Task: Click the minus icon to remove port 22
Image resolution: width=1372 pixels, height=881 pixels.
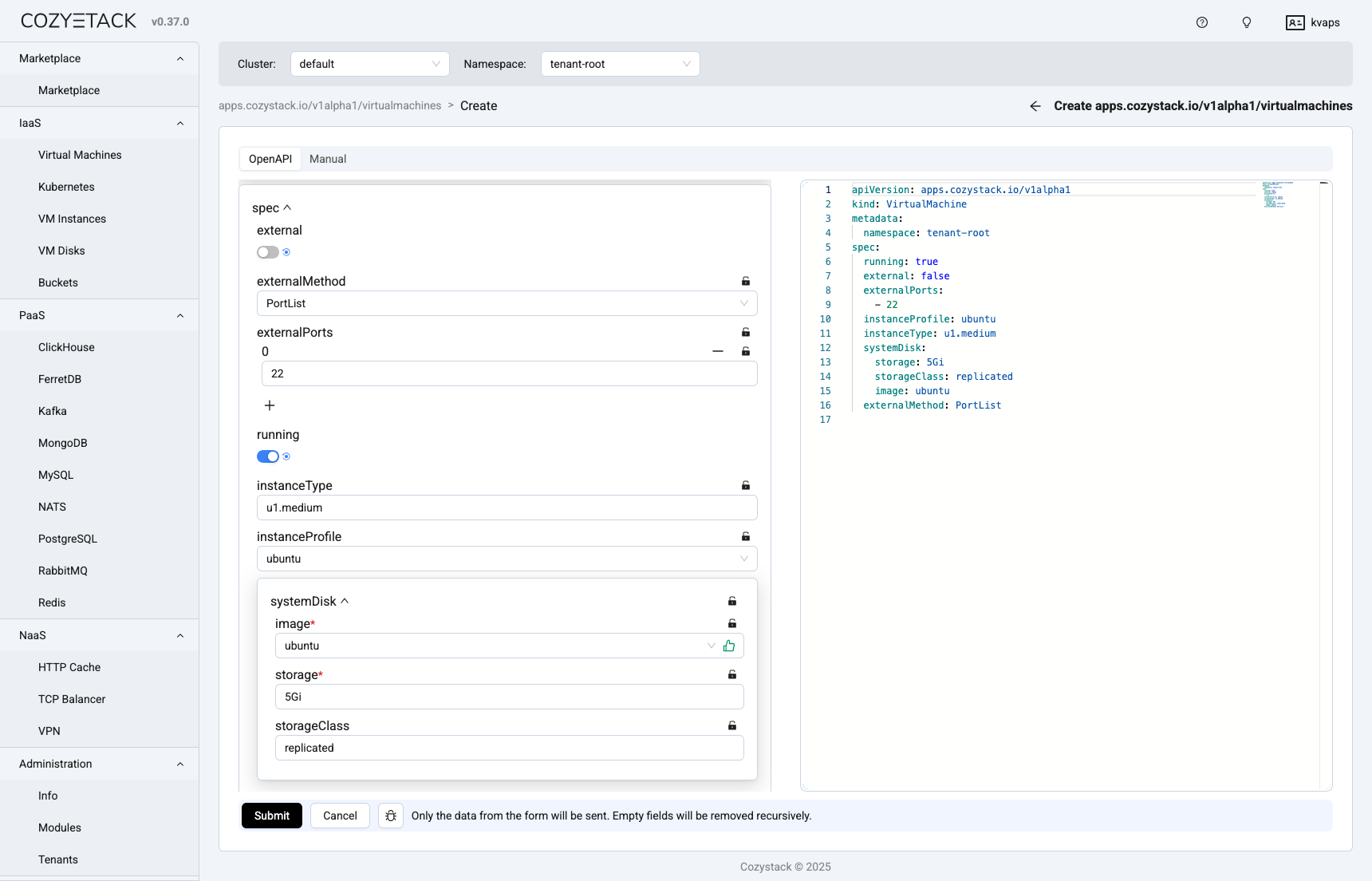Action: (x=717, y=351)
